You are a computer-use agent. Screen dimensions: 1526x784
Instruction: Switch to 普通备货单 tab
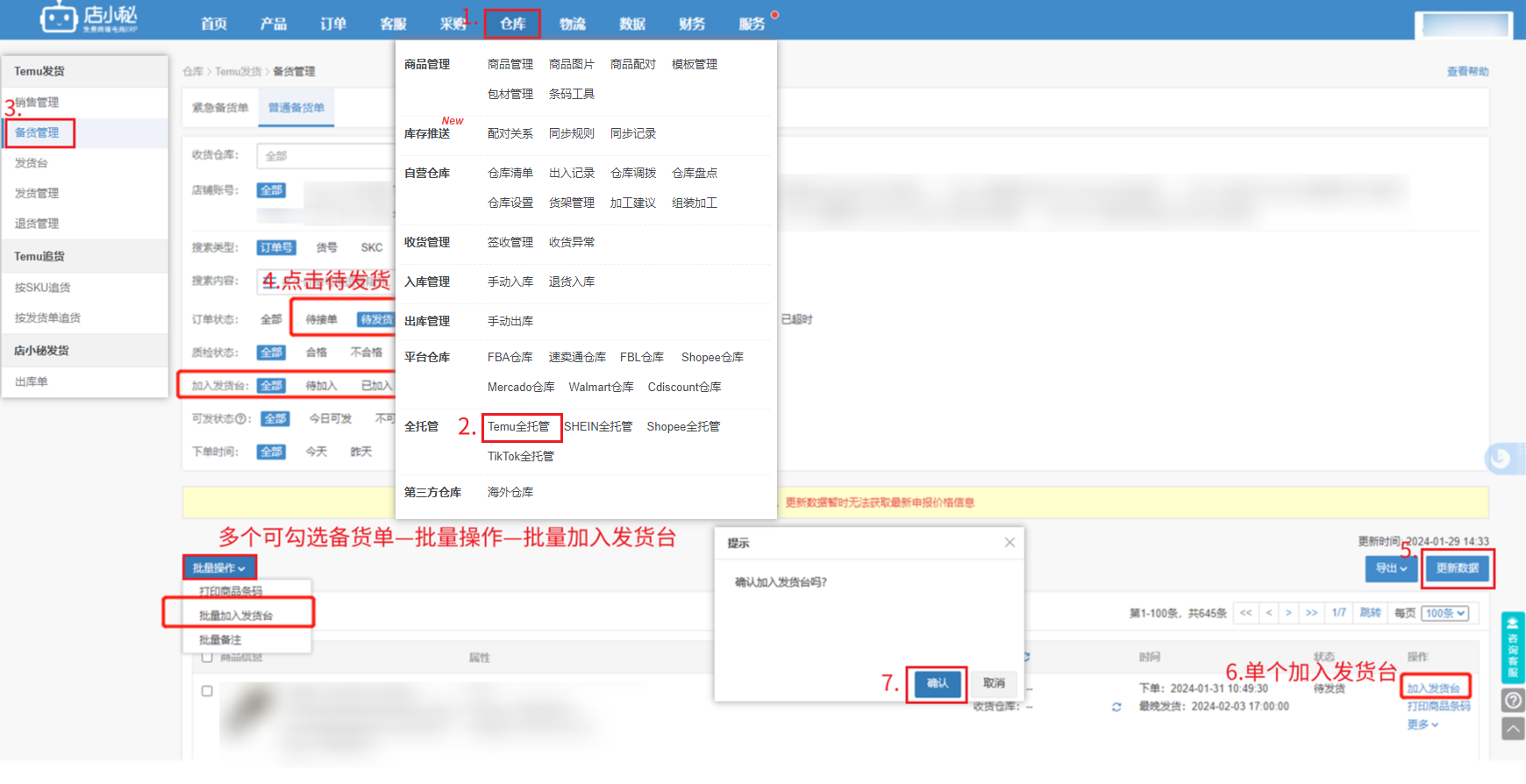coord(296,108)
